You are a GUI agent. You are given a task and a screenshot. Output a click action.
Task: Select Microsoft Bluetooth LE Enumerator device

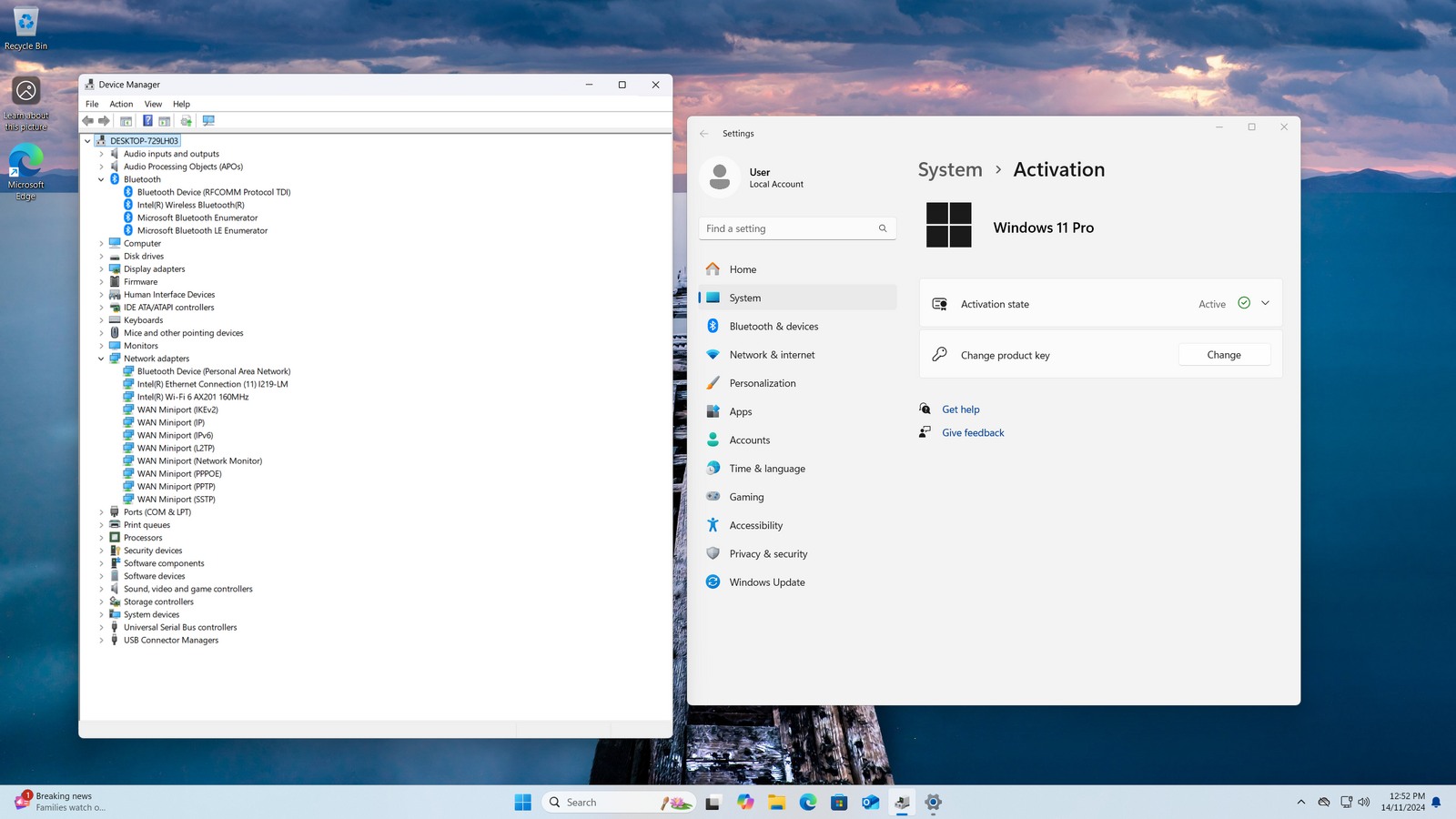[202, 230]
